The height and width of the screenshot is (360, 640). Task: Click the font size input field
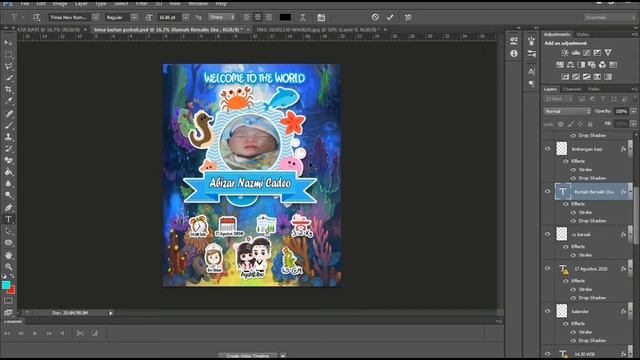click(x=170, y=17)
